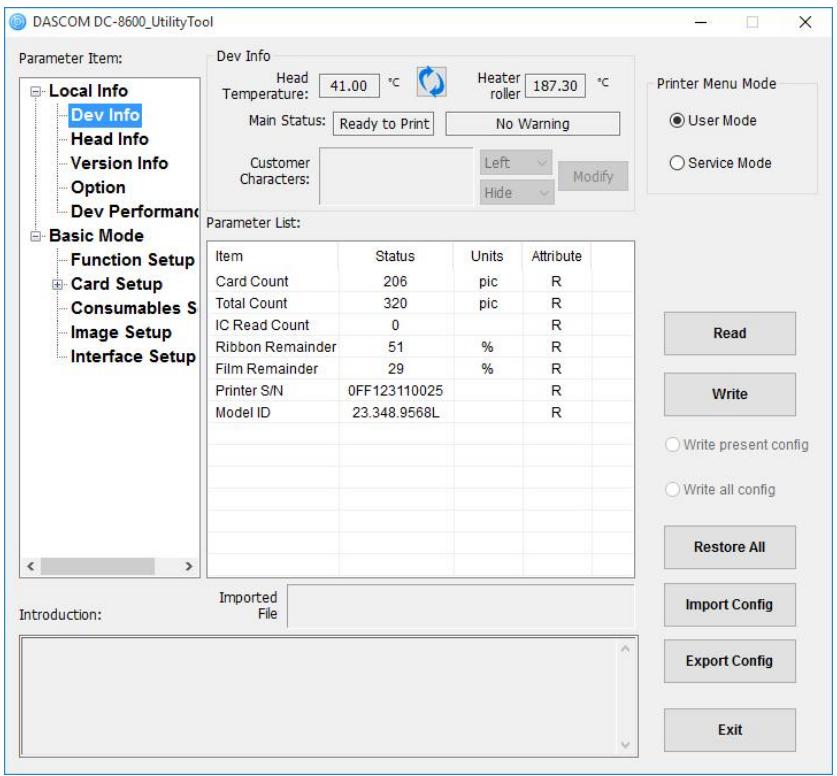The width and height of the screenshot is (837, 776).
Task: Click the Export Config button
Action: tap(730, 661)
